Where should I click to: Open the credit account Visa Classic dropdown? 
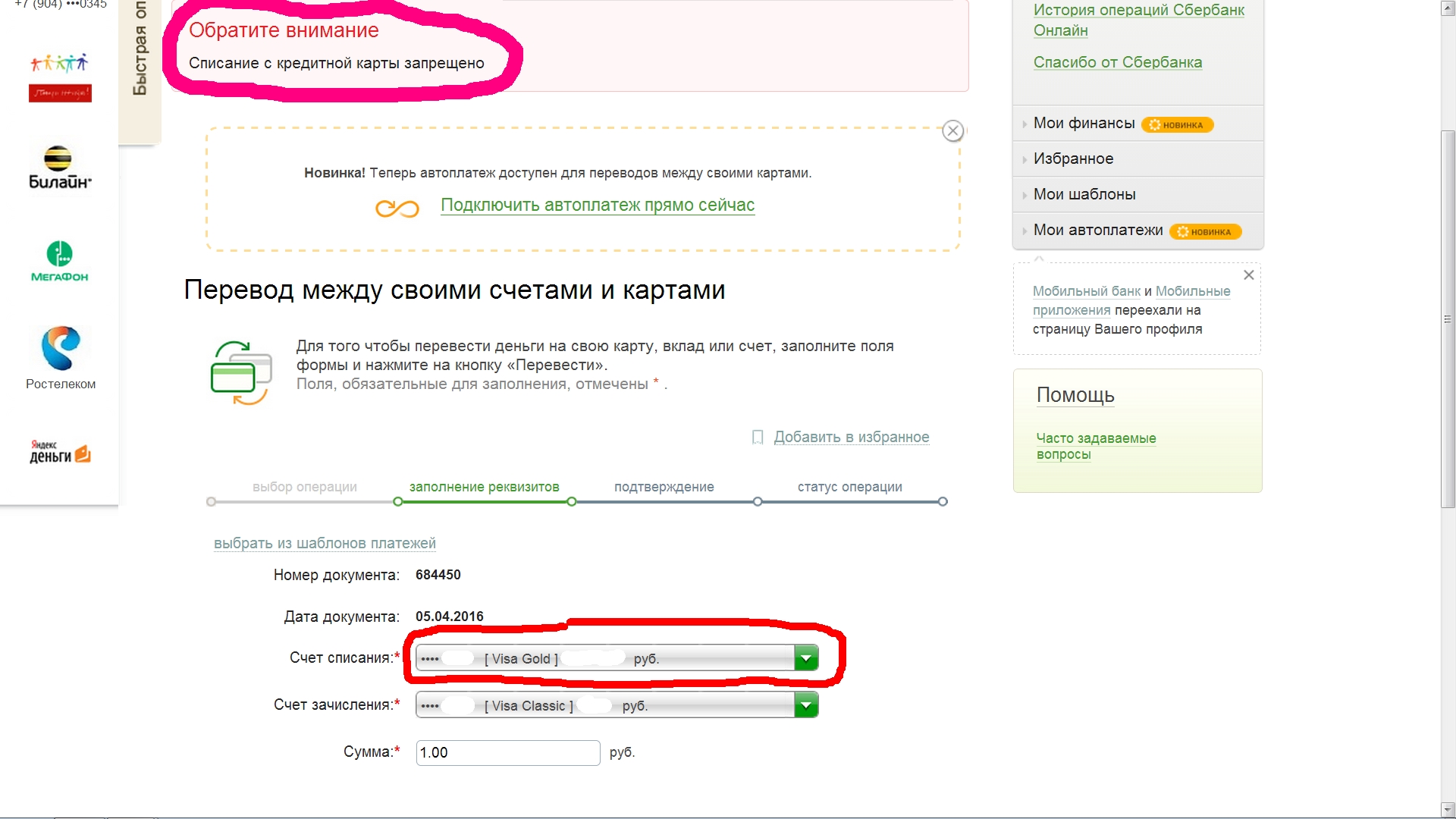pyautogui.click(x=806, y=705)
